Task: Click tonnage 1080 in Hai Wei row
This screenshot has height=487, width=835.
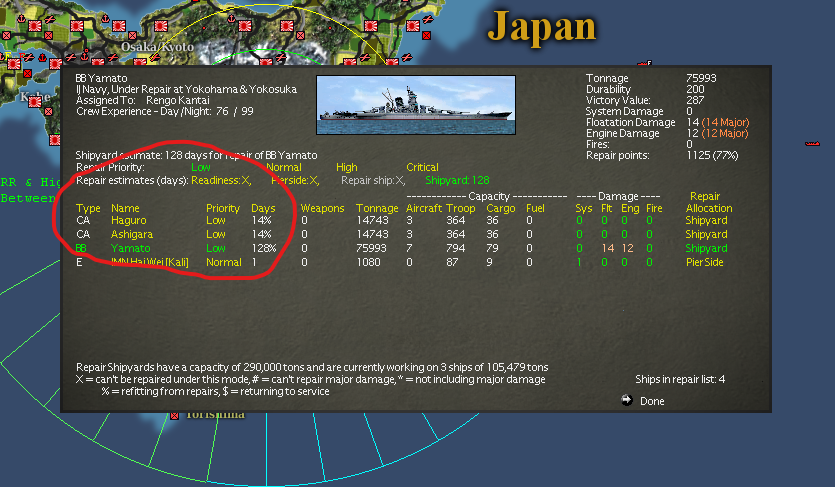Action: (368, 262)
